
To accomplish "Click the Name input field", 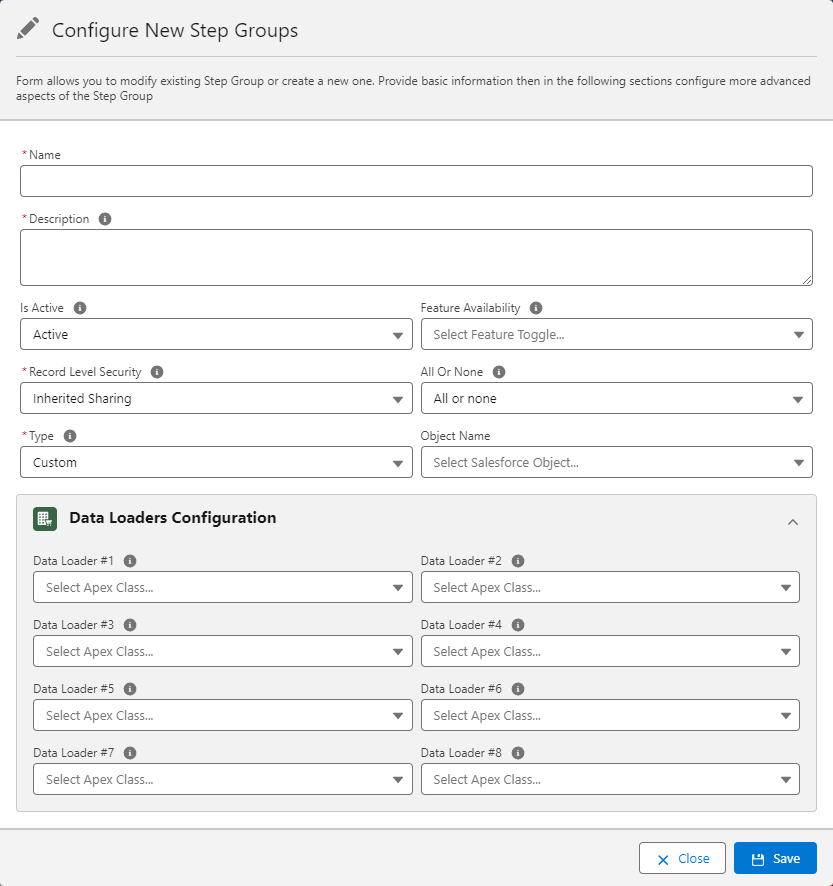I will [416, 182].
